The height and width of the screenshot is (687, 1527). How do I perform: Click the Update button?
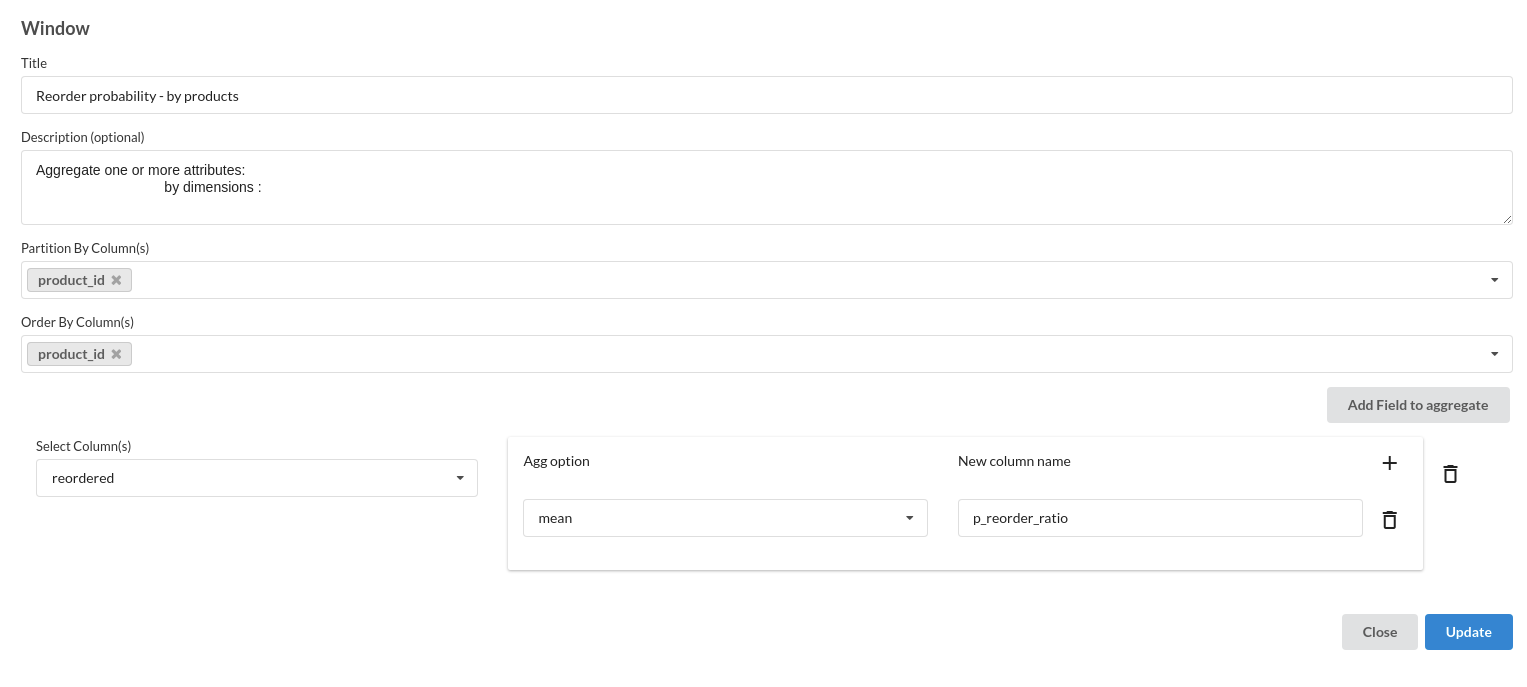coord(1468,632)
